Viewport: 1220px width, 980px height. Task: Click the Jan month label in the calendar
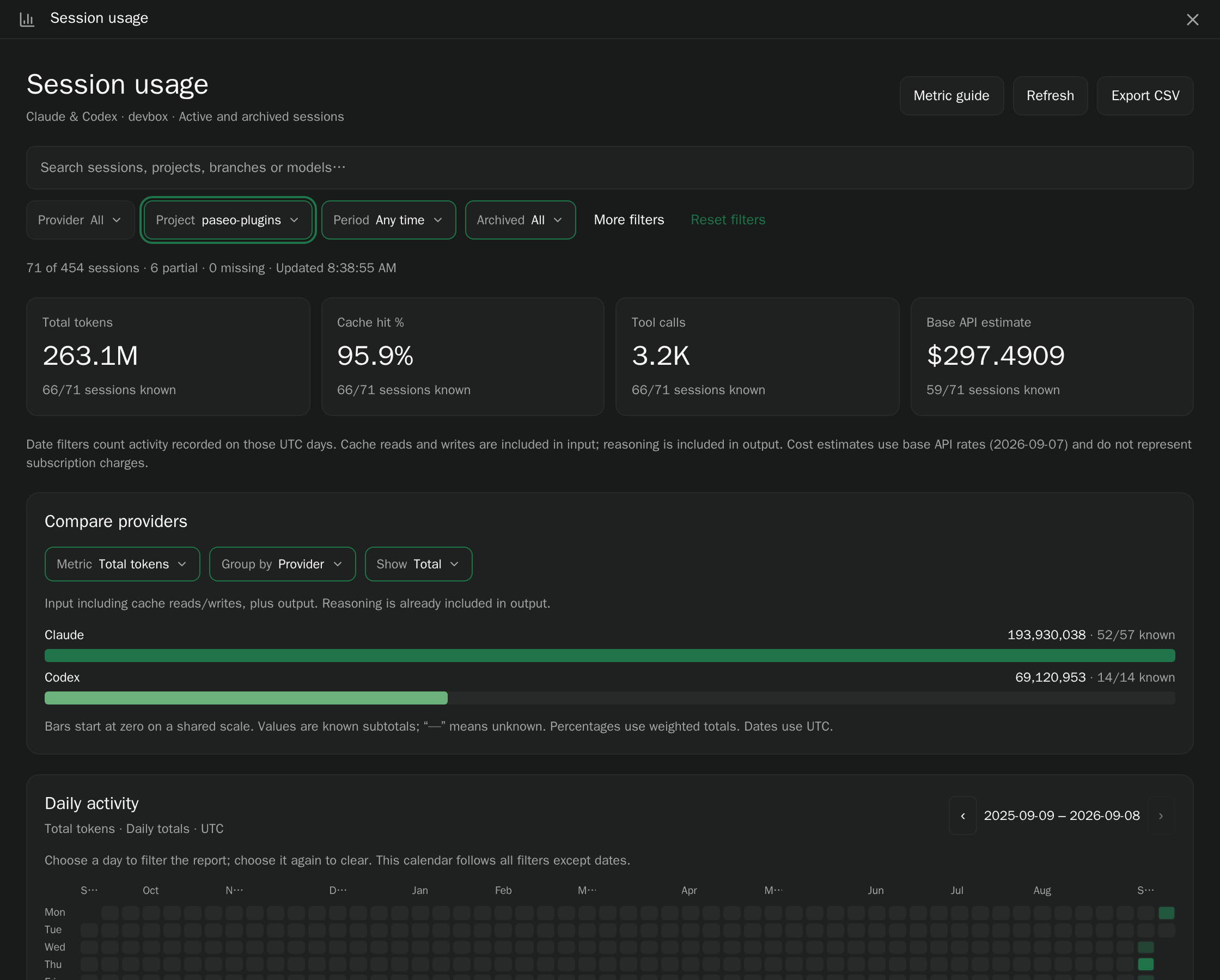pos(420,891)
